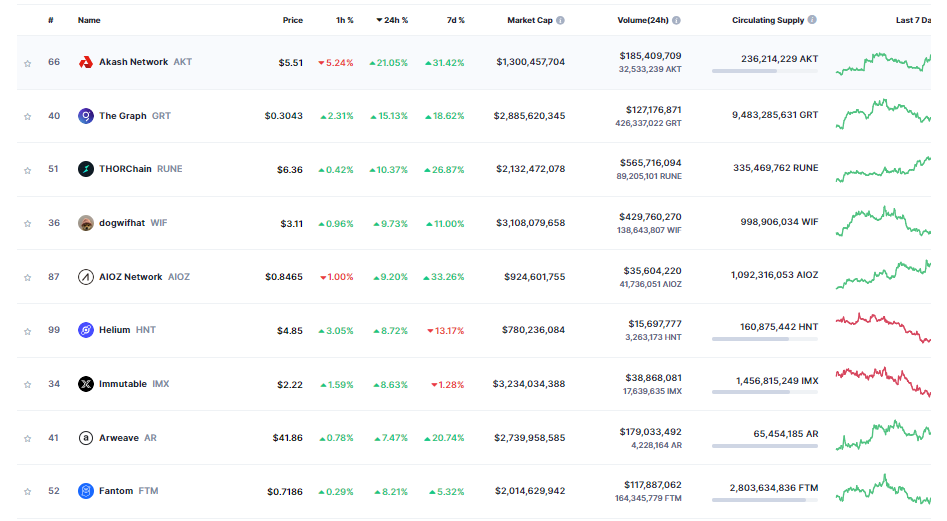
Task: Click THORChain volume $565,716,094 link
Action: [x=650, y=163]
